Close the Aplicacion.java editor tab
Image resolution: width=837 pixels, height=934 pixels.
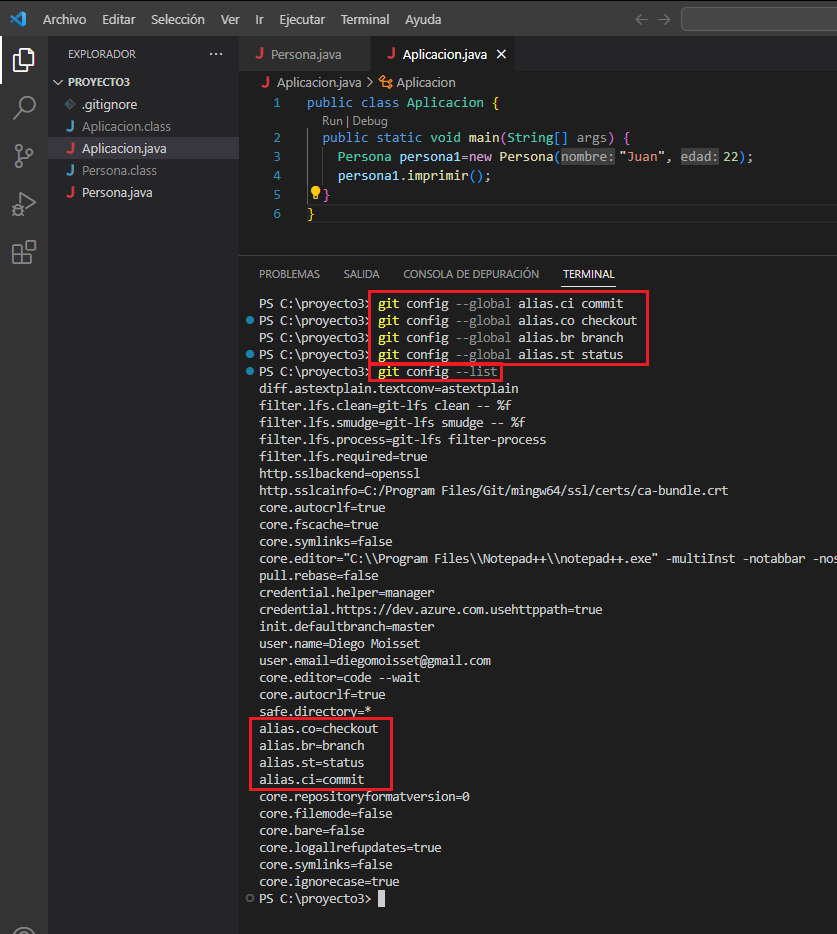502,54
